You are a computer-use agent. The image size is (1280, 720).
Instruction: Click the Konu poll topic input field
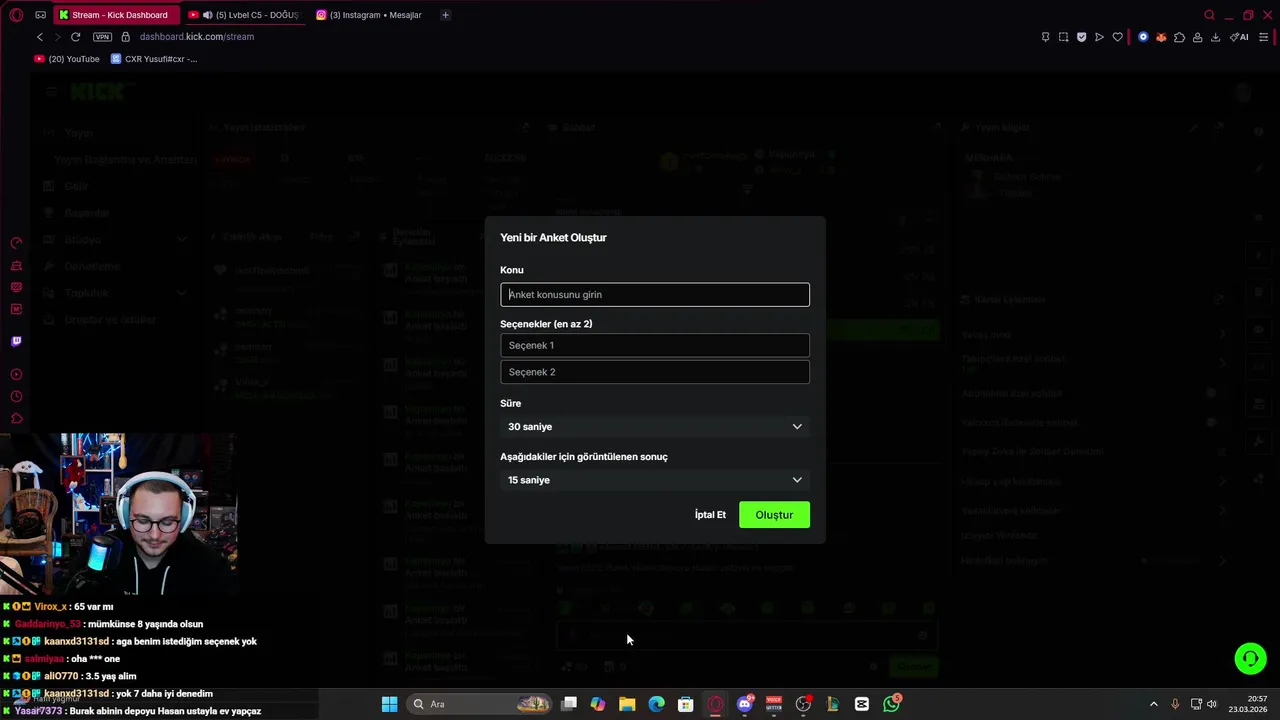655,294
